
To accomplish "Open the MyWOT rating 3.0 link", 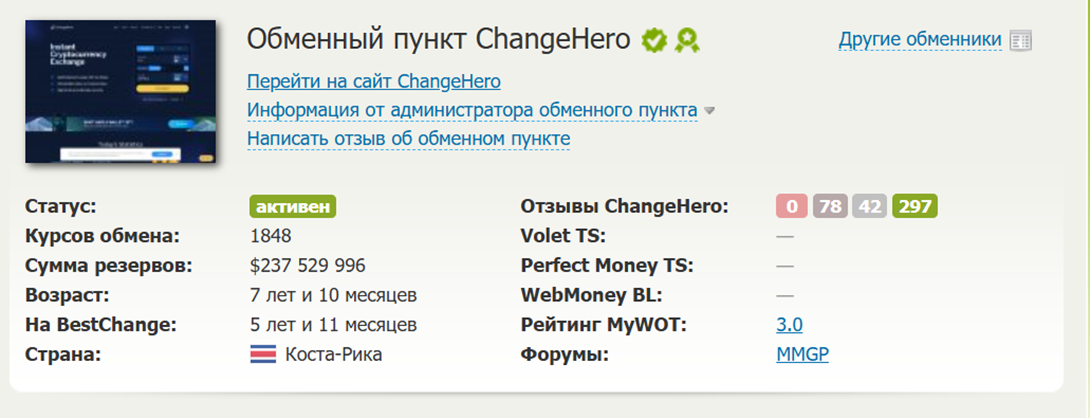I will point(789,325).
